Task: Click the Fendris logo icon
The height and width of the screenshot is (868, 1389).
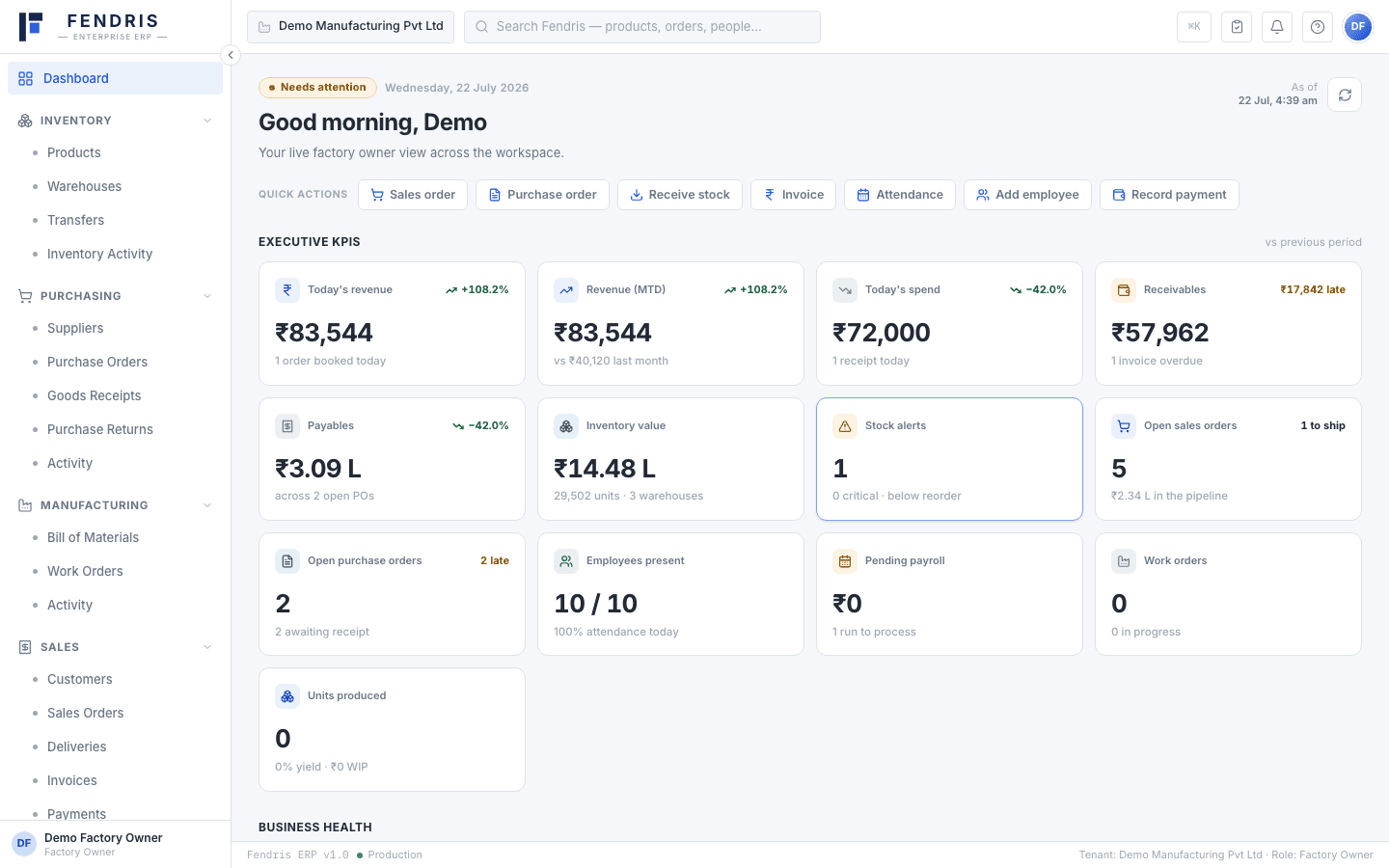Action: coord(31,26)
